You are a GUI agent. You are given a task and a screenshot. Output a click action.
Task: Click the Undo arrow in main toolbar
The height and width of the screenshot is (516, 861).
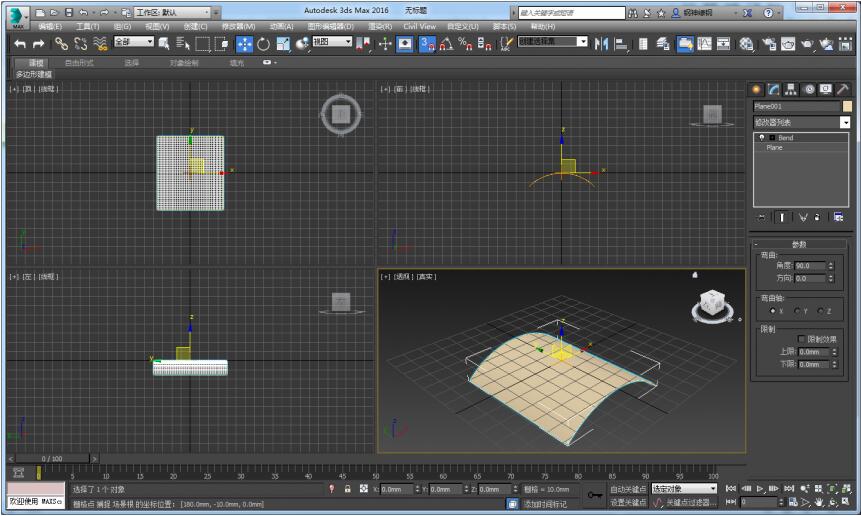[x=20, y=44]
